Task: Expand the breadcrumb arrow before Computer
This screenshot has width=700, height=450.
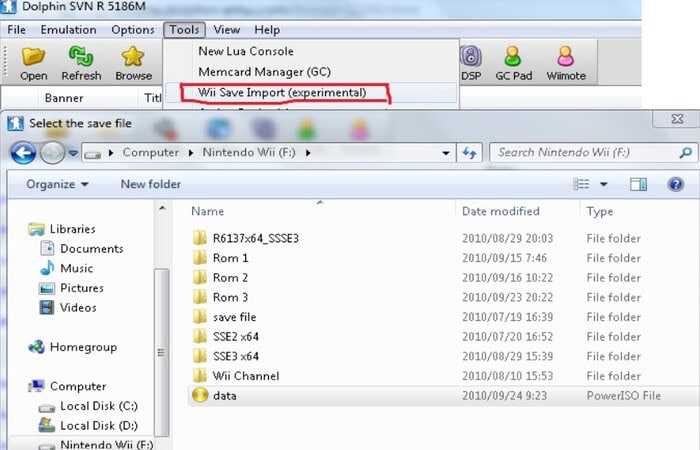Action: coord(111,153)
